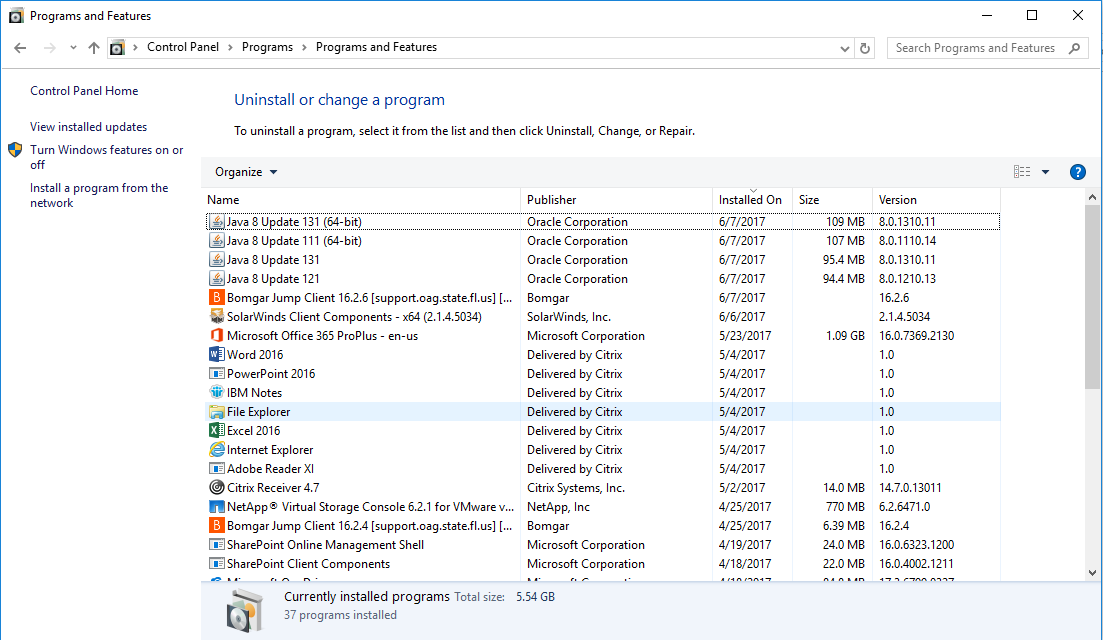The width and height of the screenshot is (1103, 640).
Task: Click the NetApp, Inc publisher cell
Action: click(559, 506)
